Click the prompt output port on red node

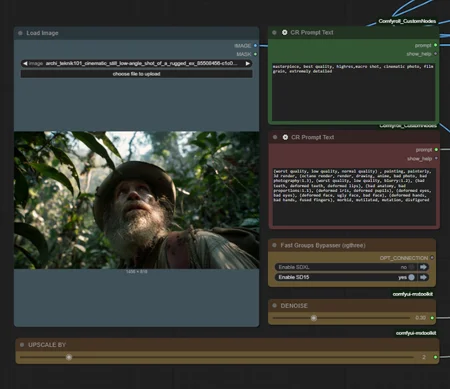436,150
